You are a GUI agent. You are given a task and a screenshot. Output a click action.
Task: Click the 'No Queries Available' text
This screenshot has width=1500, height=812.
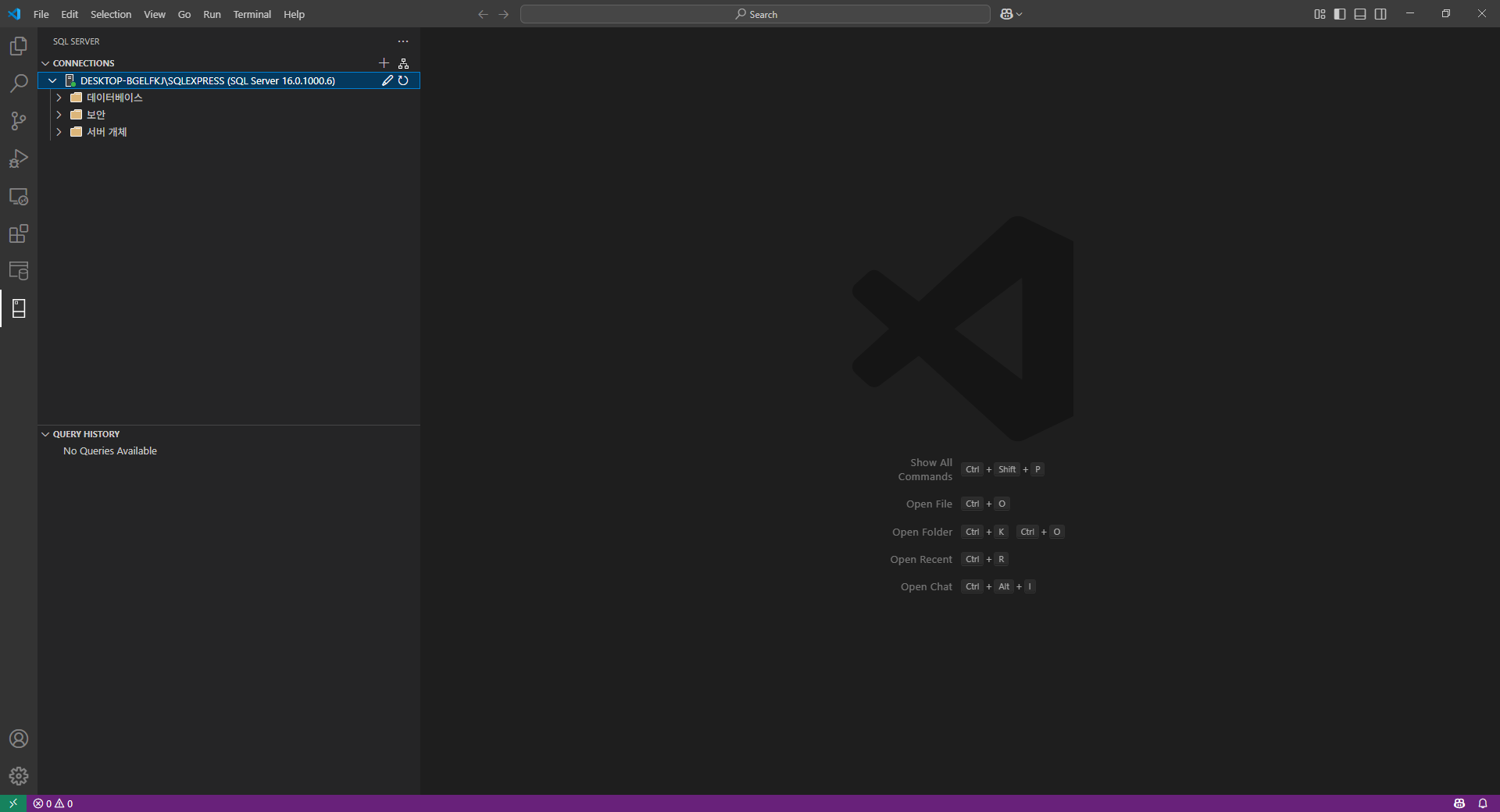pos(110,451)
